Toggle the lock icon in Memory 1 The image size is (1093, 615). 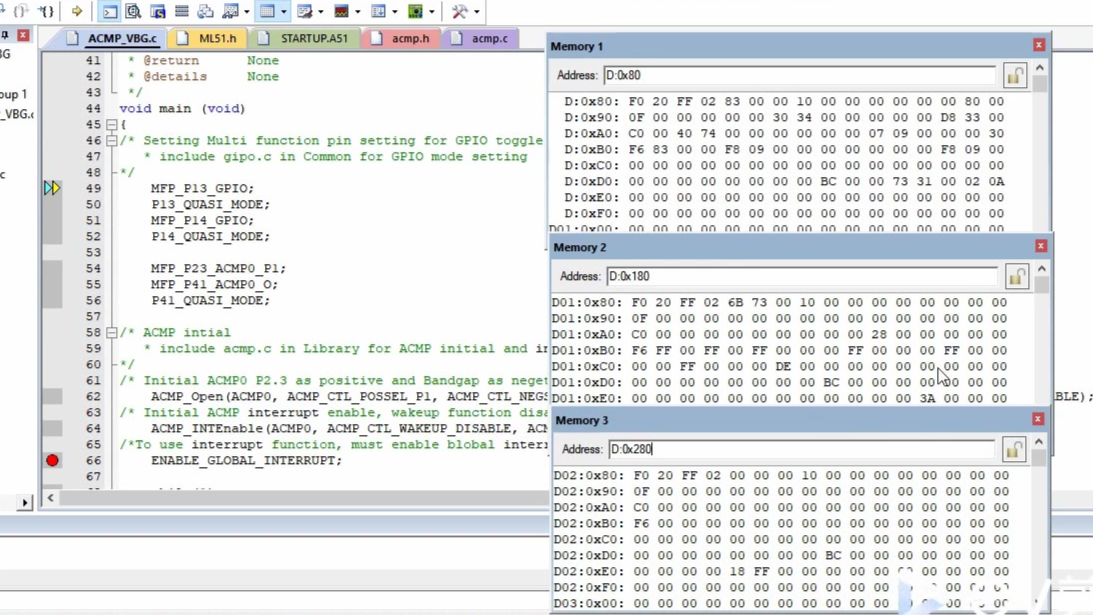[x=1014, y=76]
